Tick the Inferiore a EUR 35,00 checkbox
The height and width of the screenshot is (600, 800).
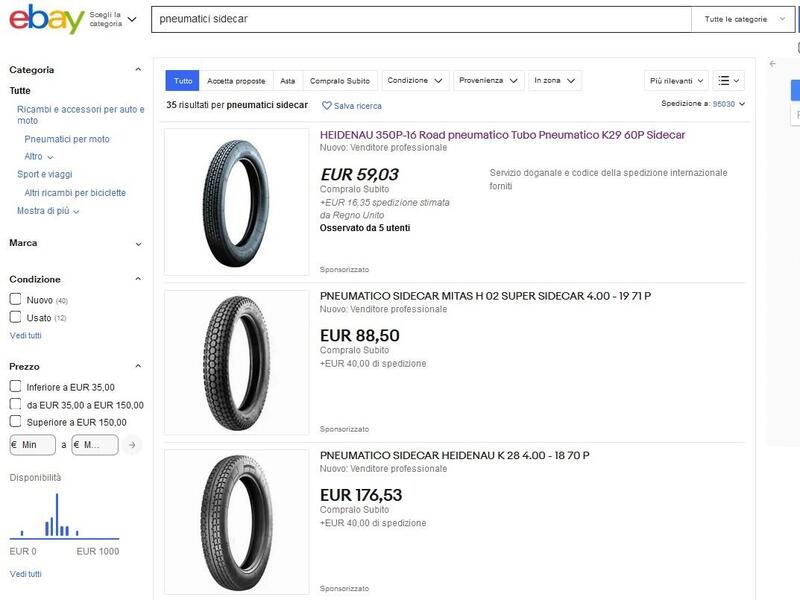point(16,387)
